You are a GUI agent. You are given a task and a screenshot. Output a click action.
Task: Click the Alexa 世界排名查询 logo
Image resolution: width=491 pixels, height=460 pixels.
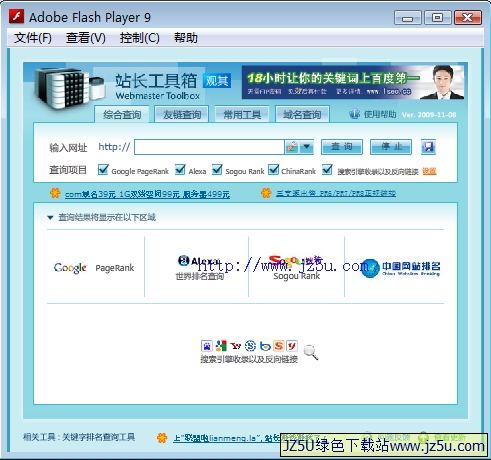pyautogui.click(x=200, y=268)
